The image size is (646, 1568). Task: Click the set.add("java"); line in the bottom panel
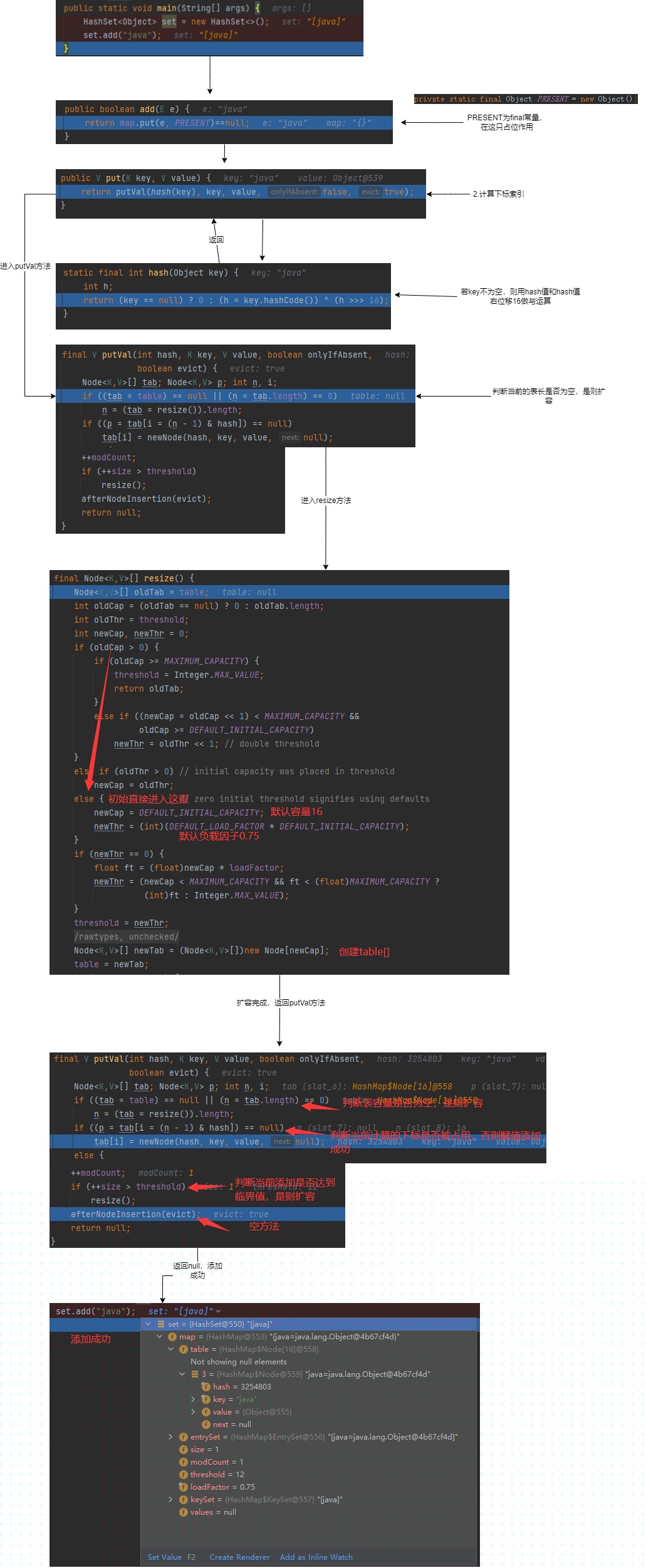click(x=95, y=1311)
